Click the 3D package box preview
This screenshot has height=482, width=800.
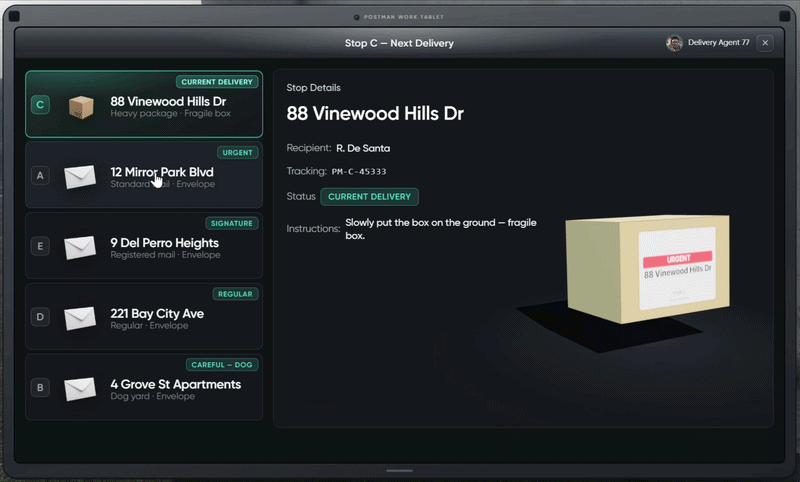(x=647, y=268)
